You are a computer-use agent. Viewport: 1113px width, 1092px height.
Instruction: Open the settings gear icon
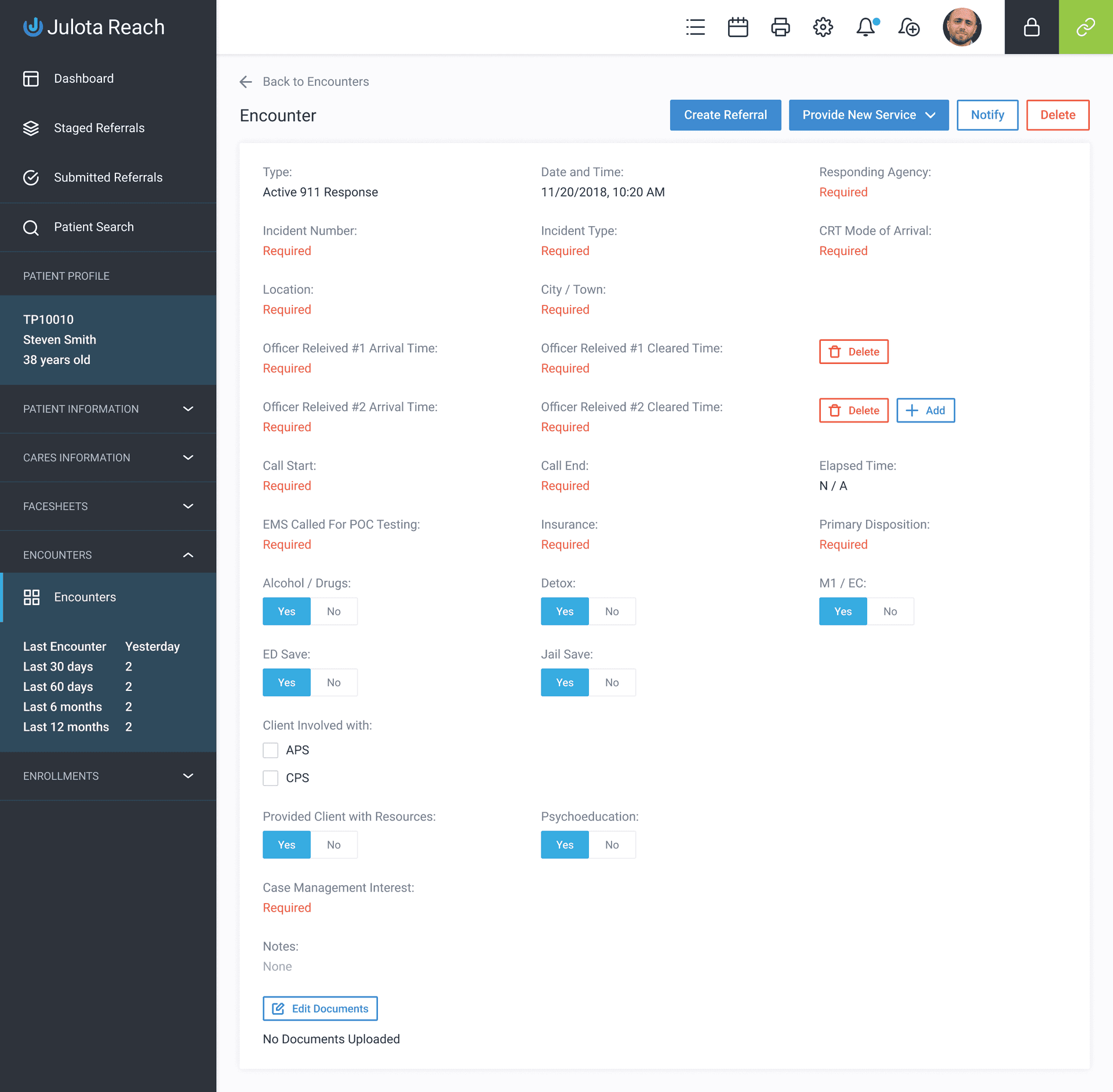click(824, 27)
